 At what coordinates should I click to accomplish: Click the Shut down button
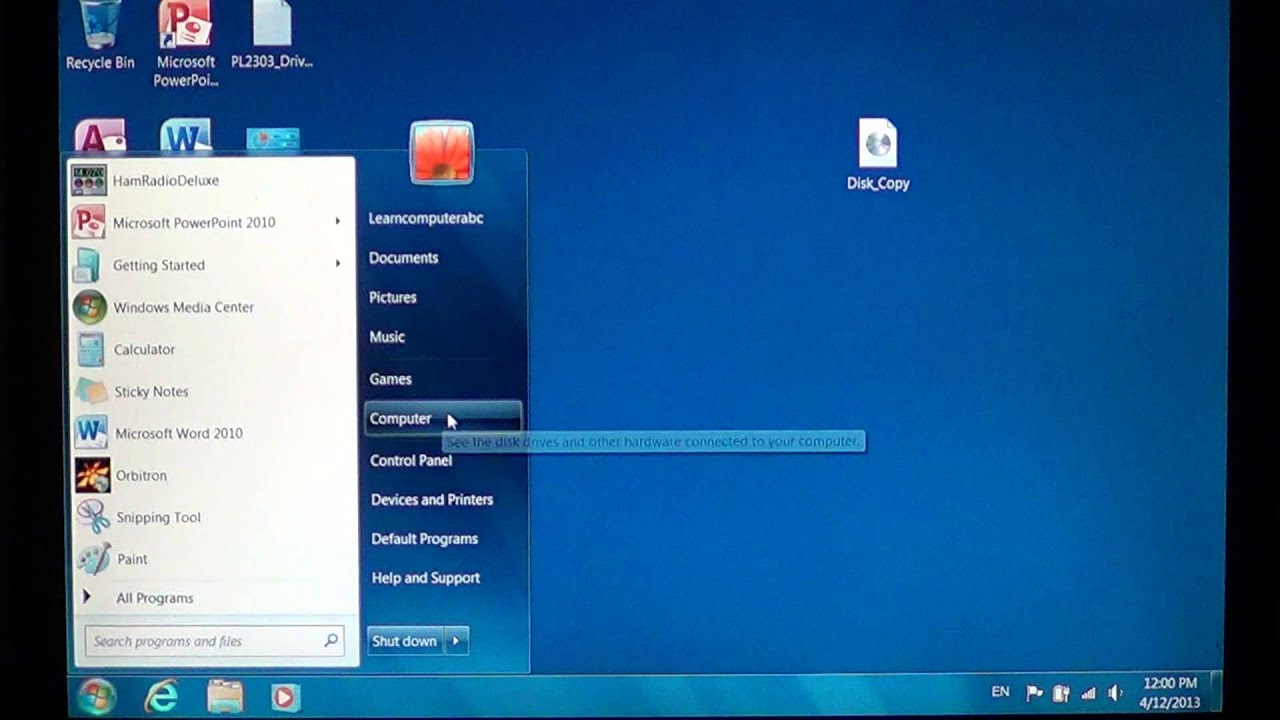(404, 641)
